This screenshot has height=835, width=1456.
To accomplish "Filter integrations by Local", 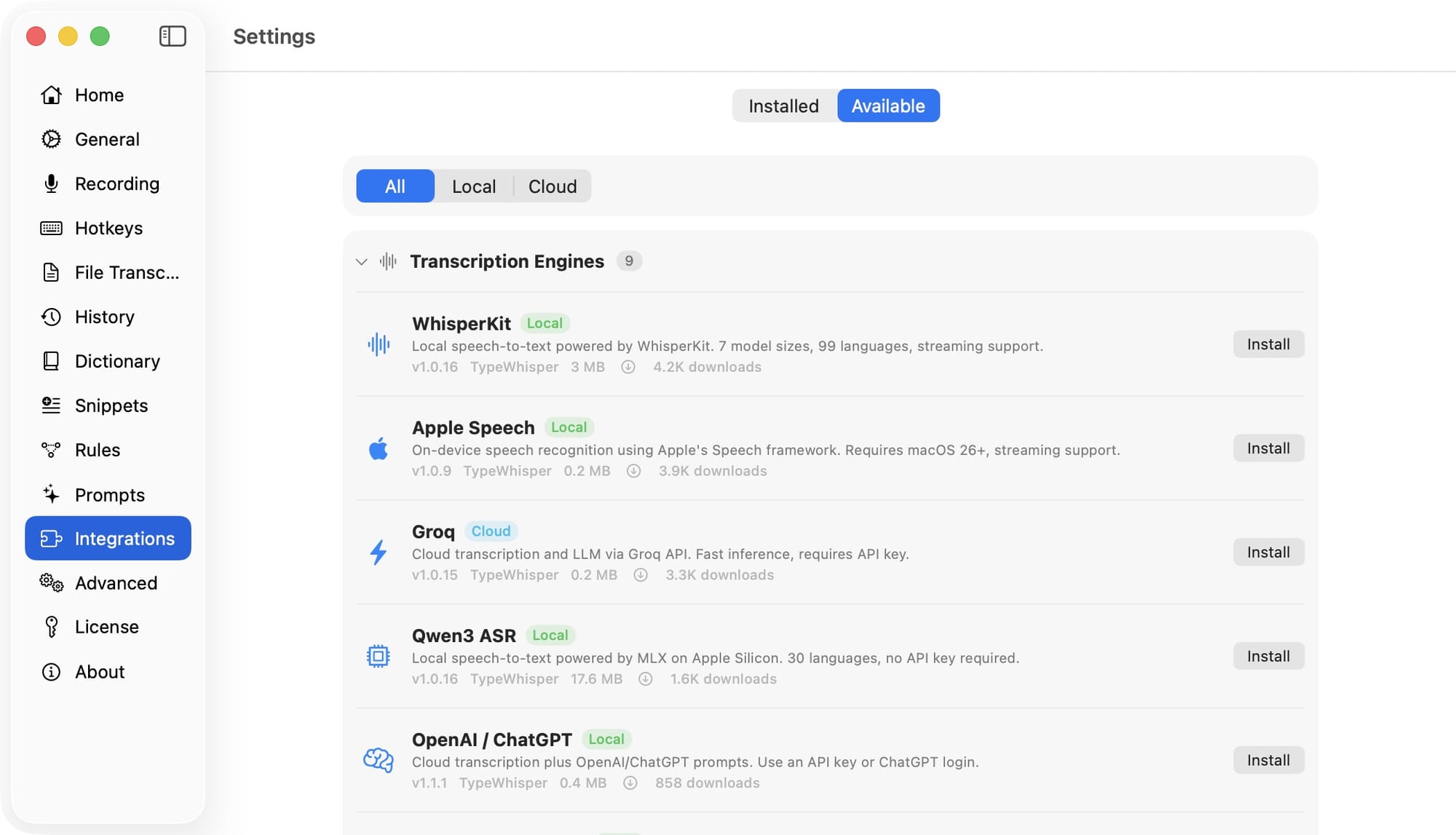I will coord(474,186).
